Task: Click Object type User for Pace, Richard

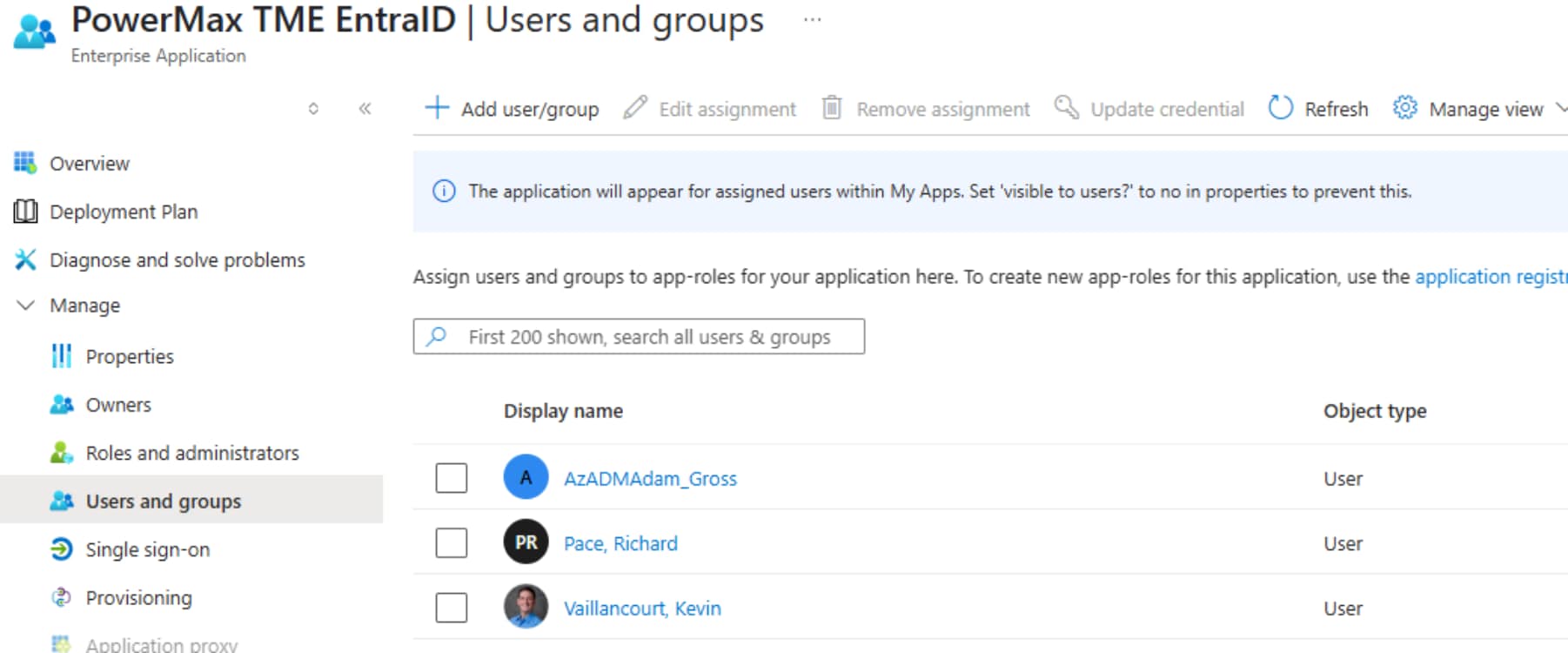Action: 1344,543
